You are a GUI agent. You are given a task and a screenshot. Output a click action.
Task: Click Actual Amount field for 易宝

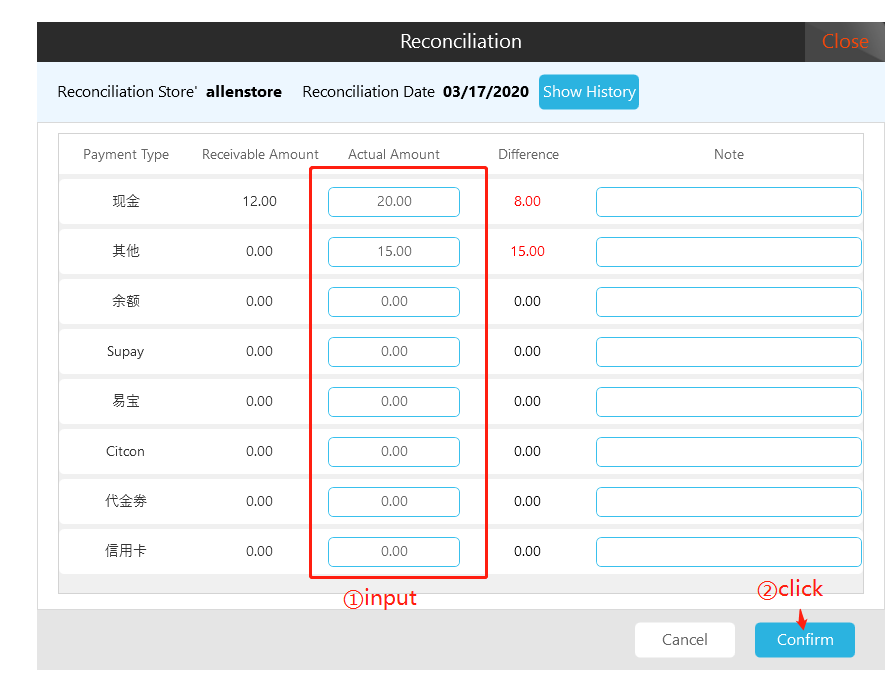click(x=394, y=402)
